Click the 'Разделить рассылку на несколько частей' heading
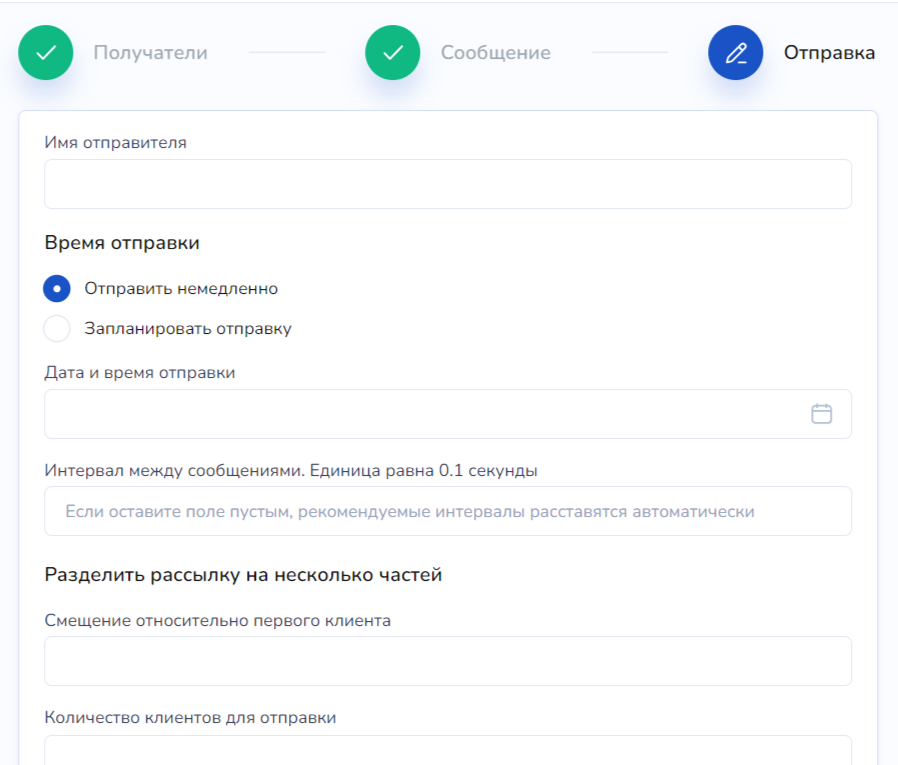The image size is (898, 765). point(243,575)
